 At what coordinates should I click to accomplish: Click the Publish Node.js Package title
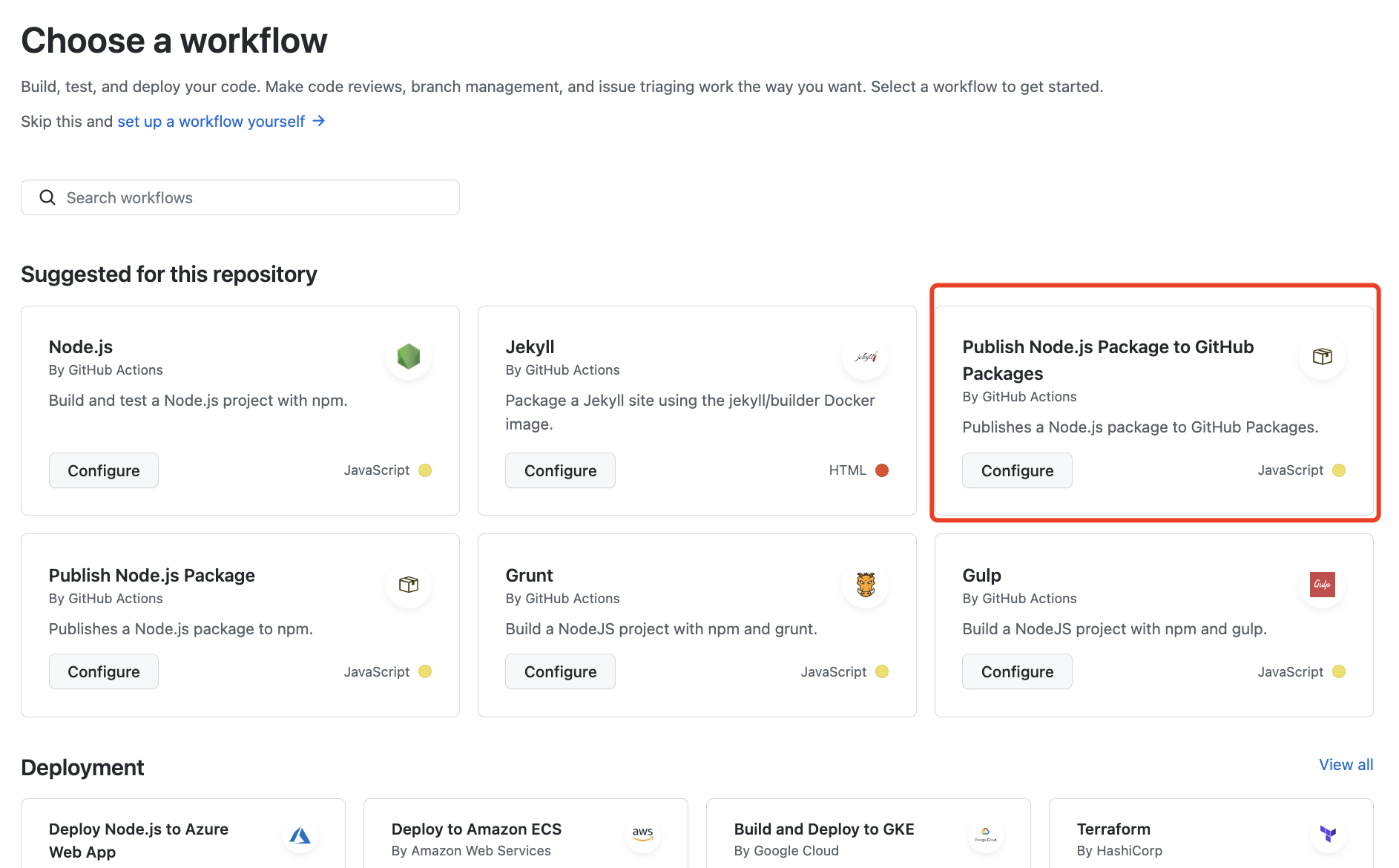pyautogui.click(x=152, y=576)
